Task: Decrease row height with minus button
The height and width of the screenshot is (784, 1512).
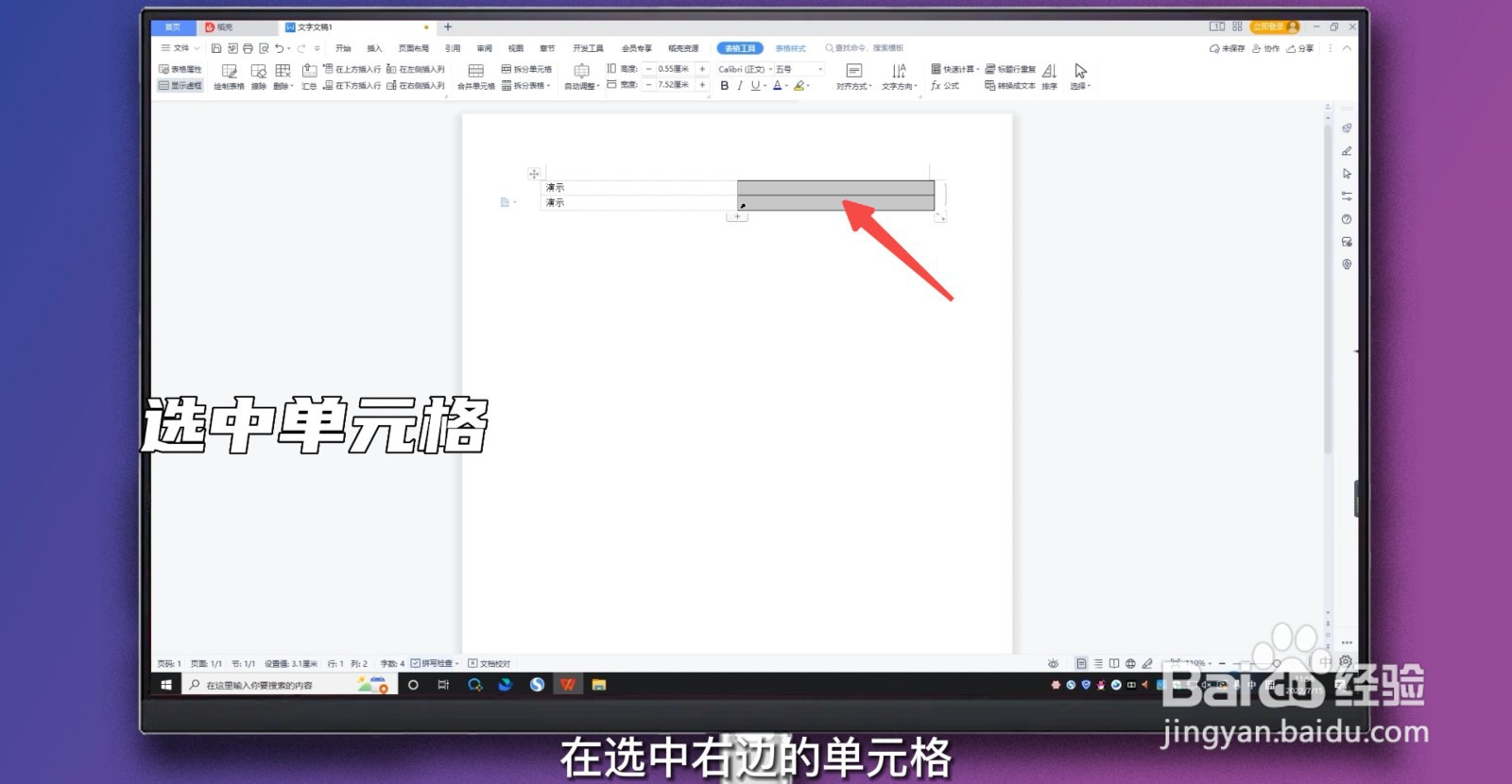Action: [x=648, y=69]
